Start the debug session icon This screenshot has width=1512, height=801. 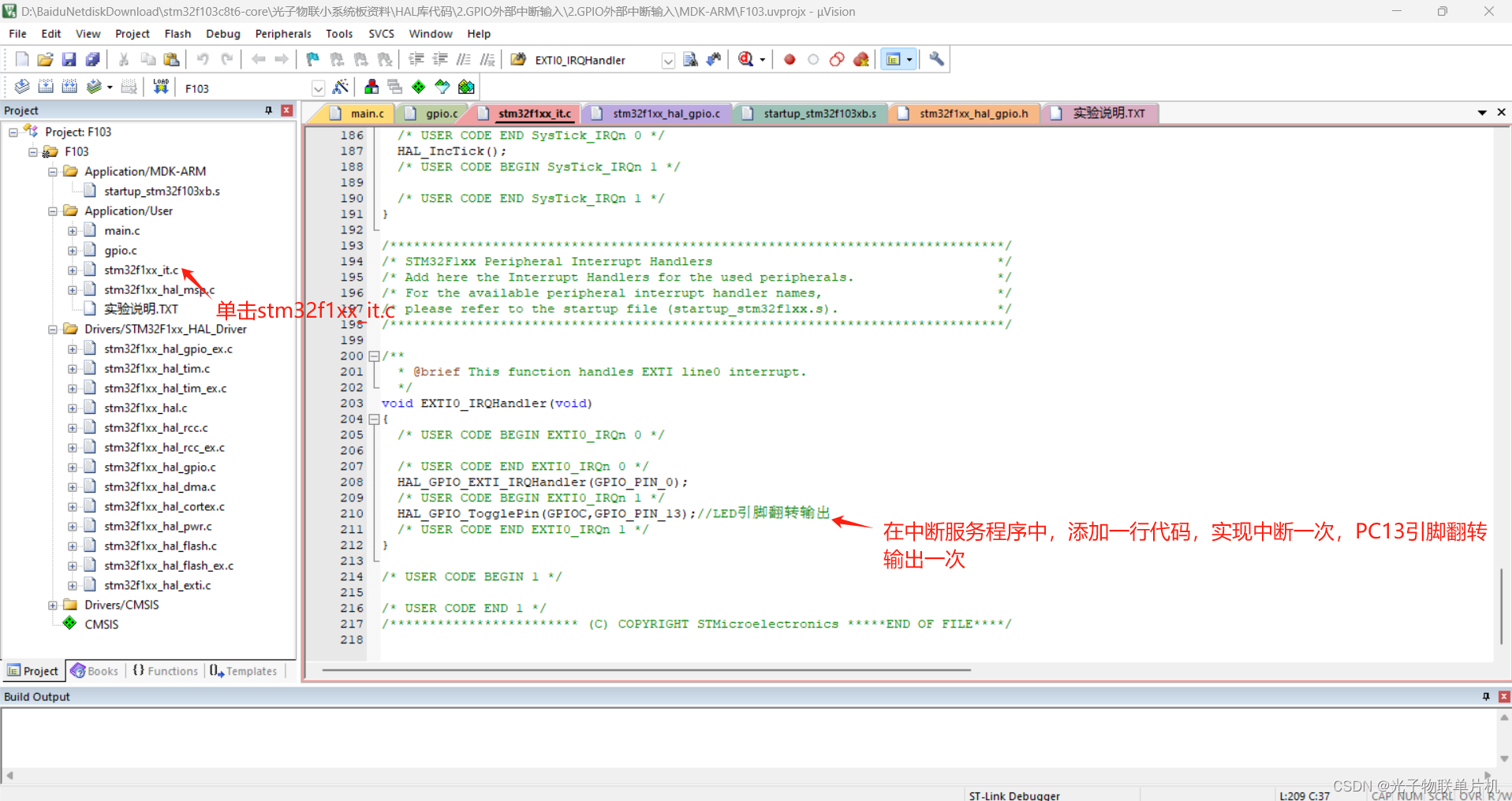746,59
